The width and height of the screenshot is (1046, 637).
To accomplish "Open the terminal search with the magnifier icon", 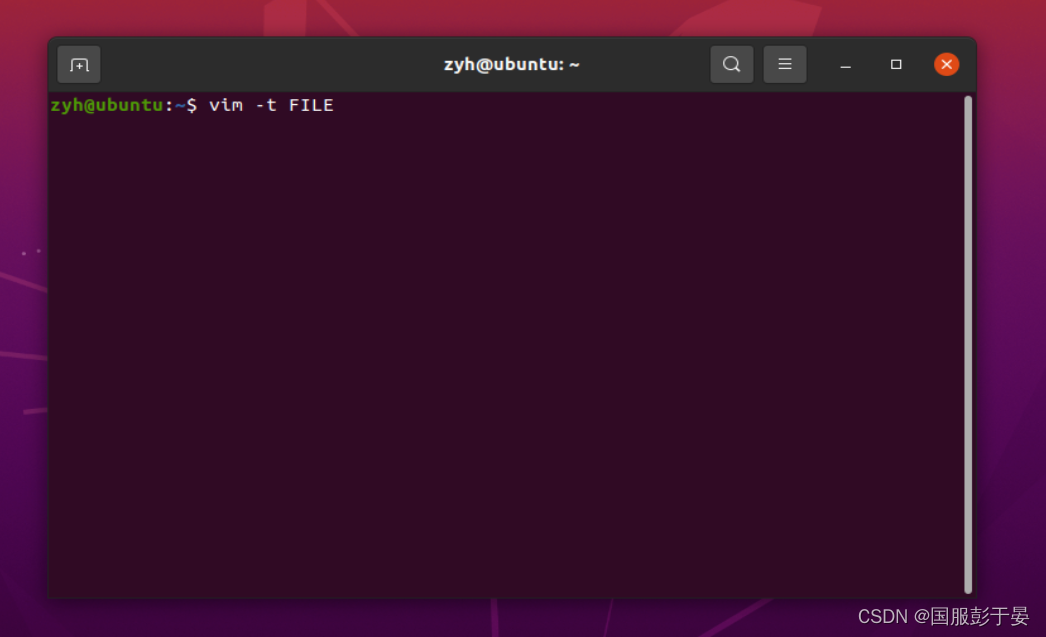I will click(731, 64).
